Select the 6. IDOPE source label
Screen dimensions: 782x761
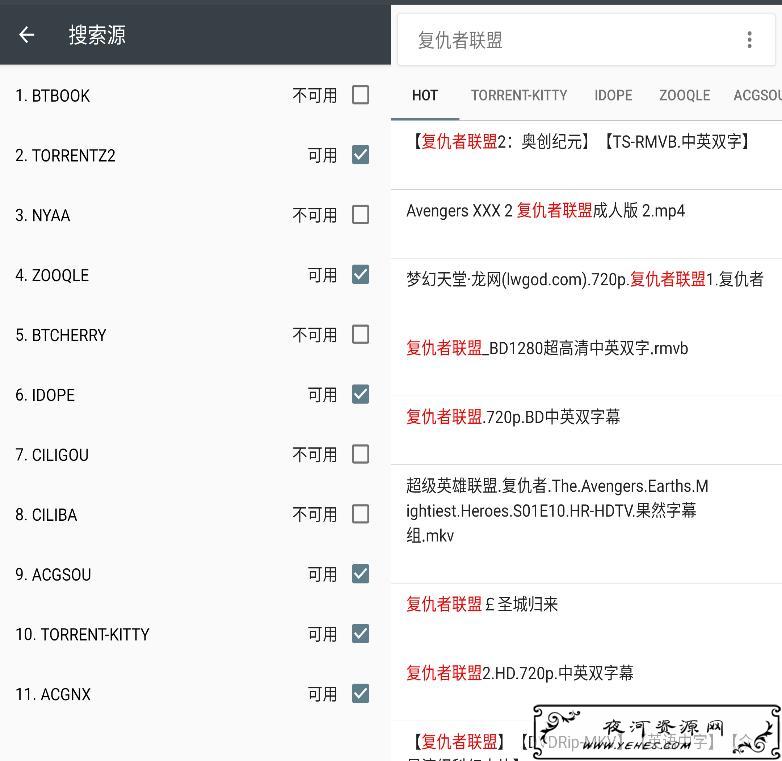coord(45,395)
